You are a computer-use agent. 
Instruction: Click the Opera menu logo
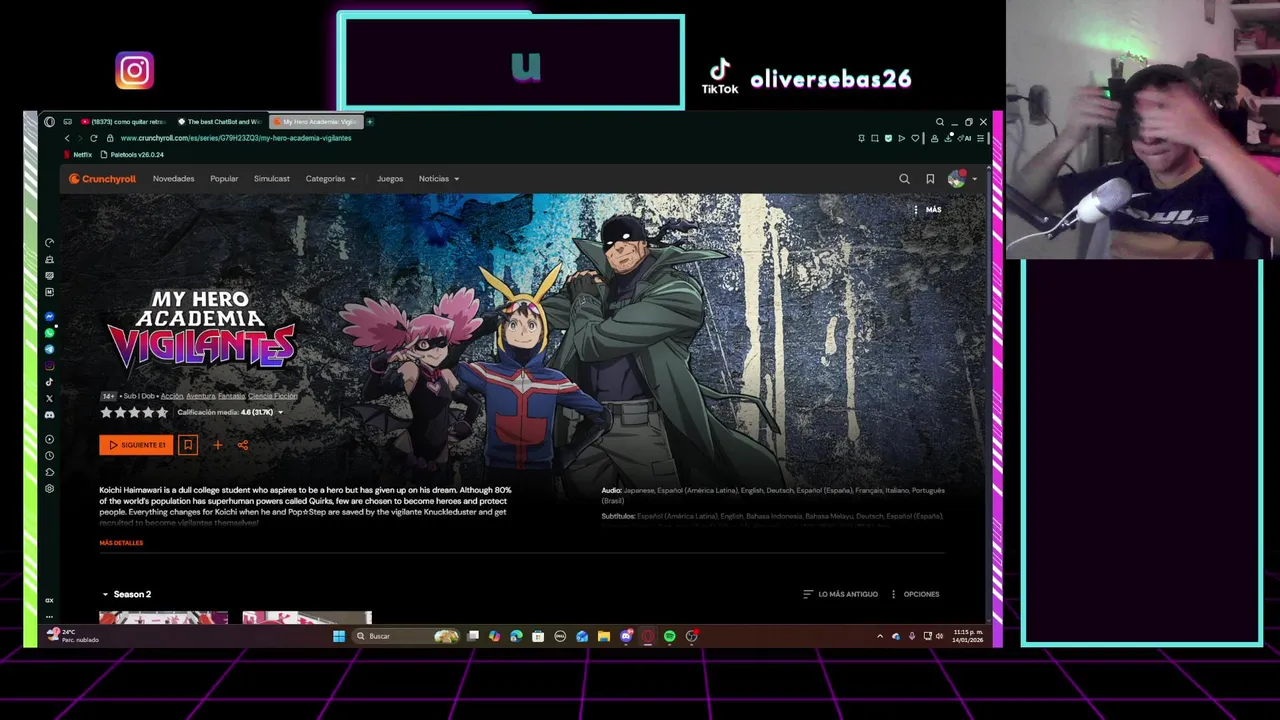point(49,122)
